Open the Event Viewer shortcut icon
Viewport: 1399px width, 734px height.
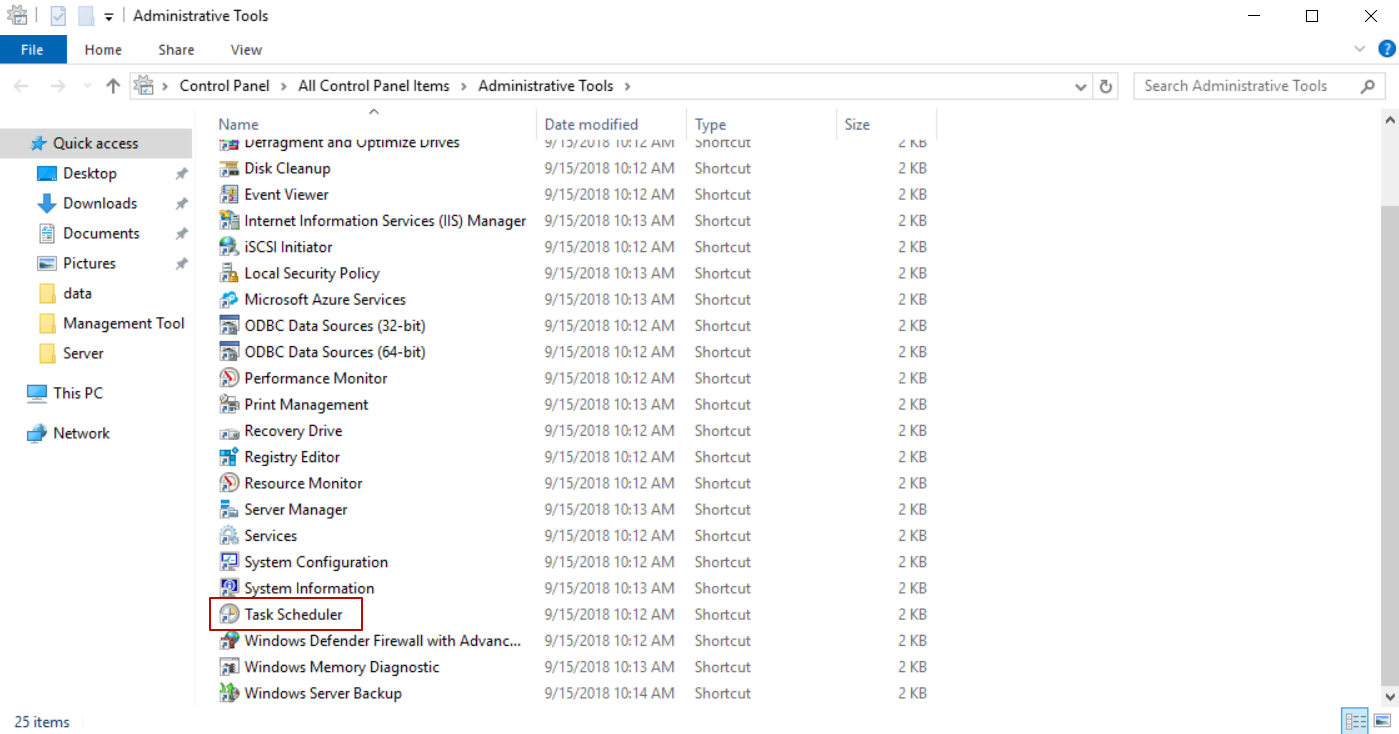coord(229,194)
